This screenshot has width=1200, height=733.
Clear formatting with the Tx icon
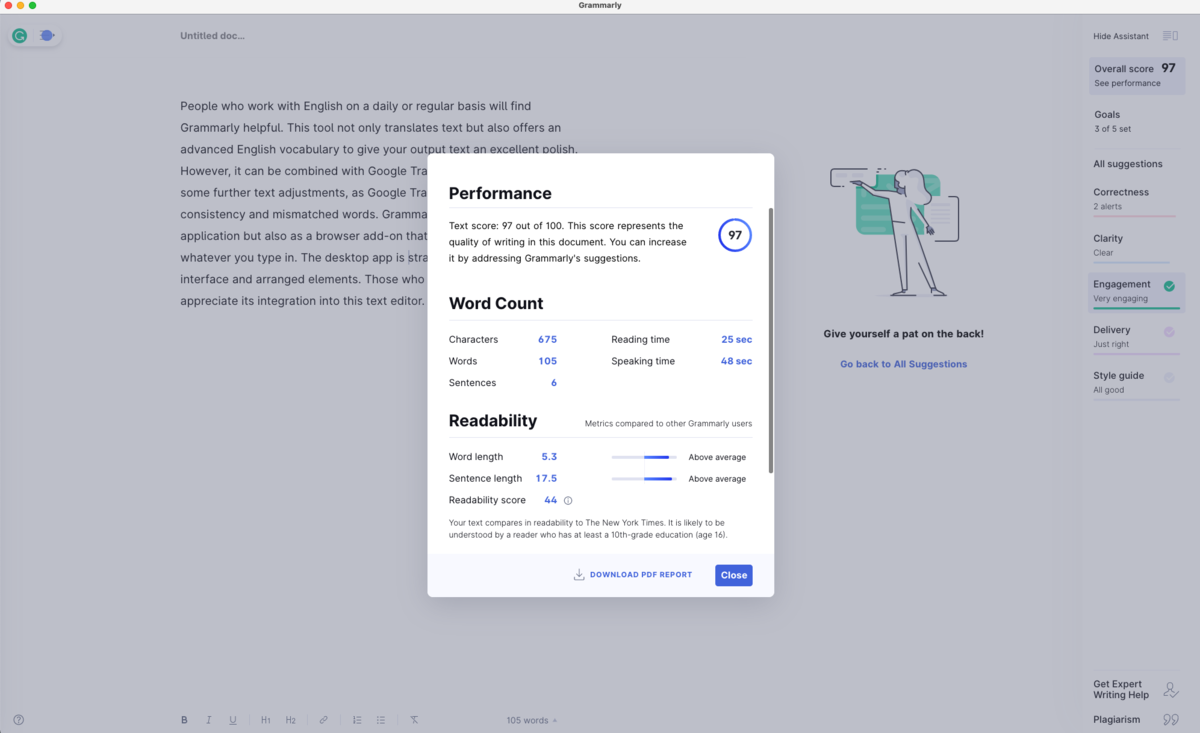(x=414, y=720)
